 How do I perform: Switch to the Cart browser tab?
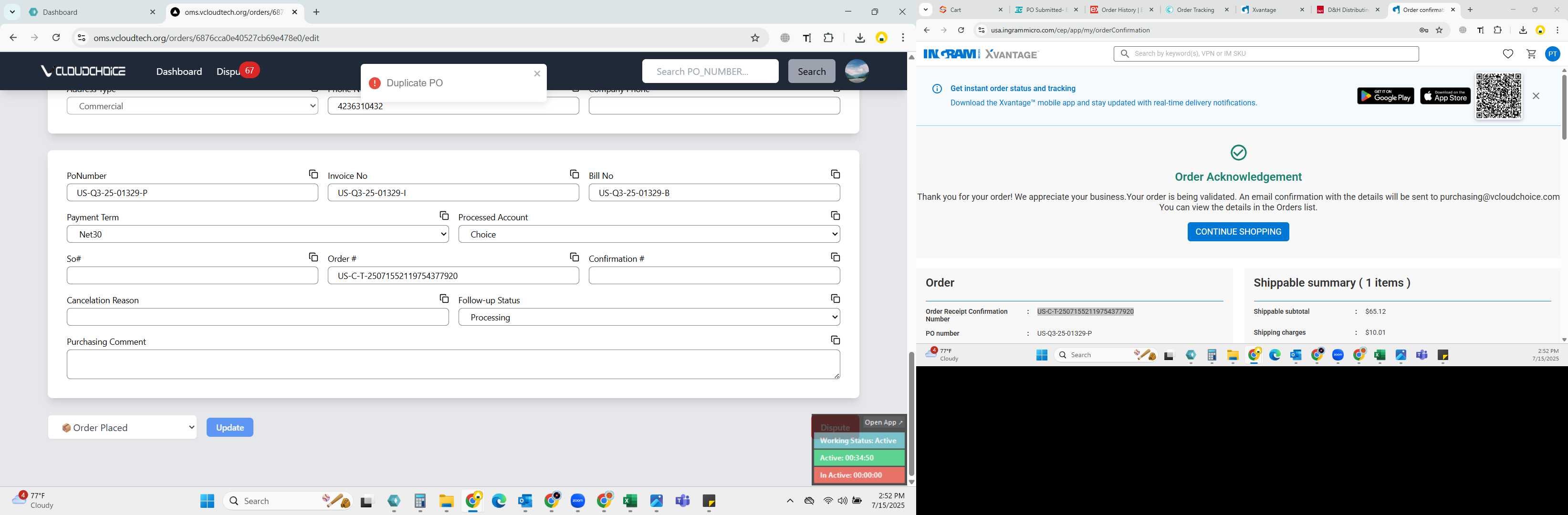970,10
